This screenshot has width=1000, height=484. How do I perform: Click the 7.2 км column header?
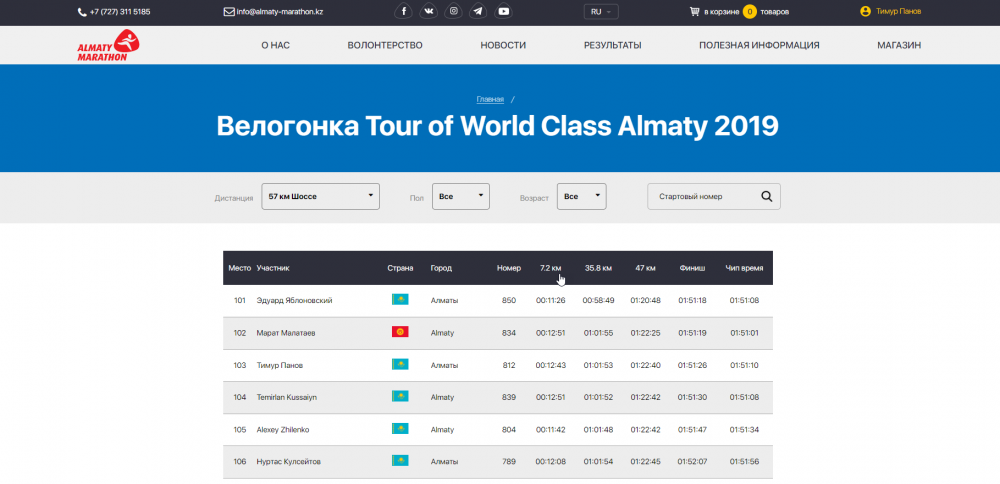[x=550, y=268]
